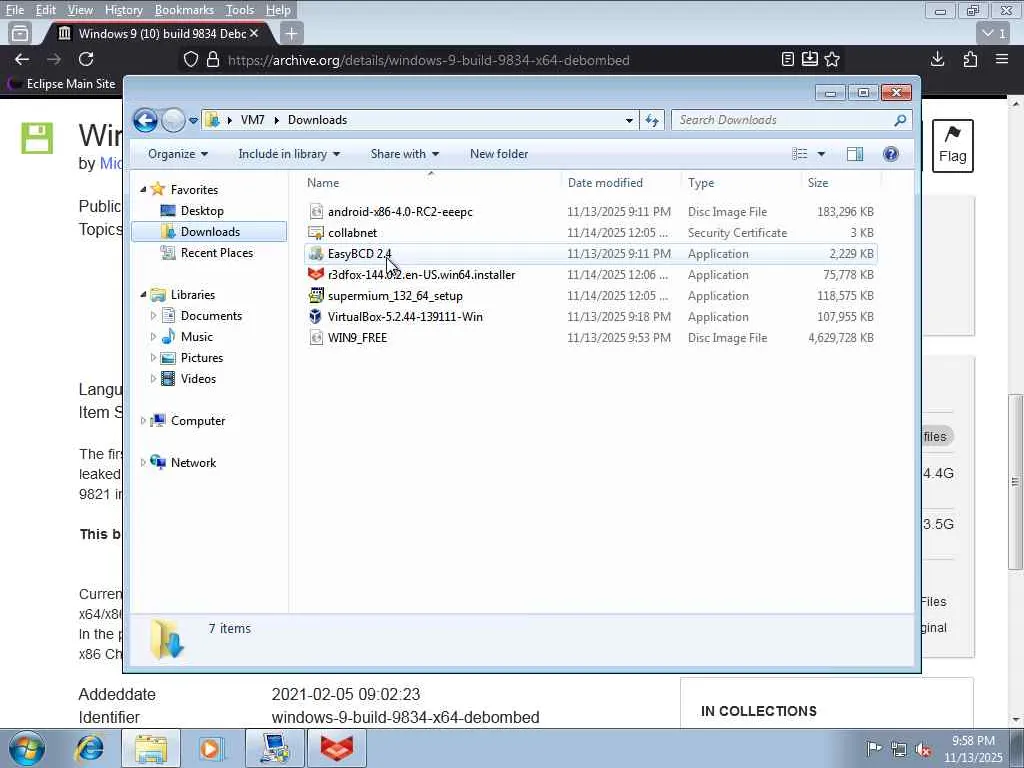Open the browser View menu
Image resolution: width=1024 pixels, height=768 pixels.
[80, 10]
